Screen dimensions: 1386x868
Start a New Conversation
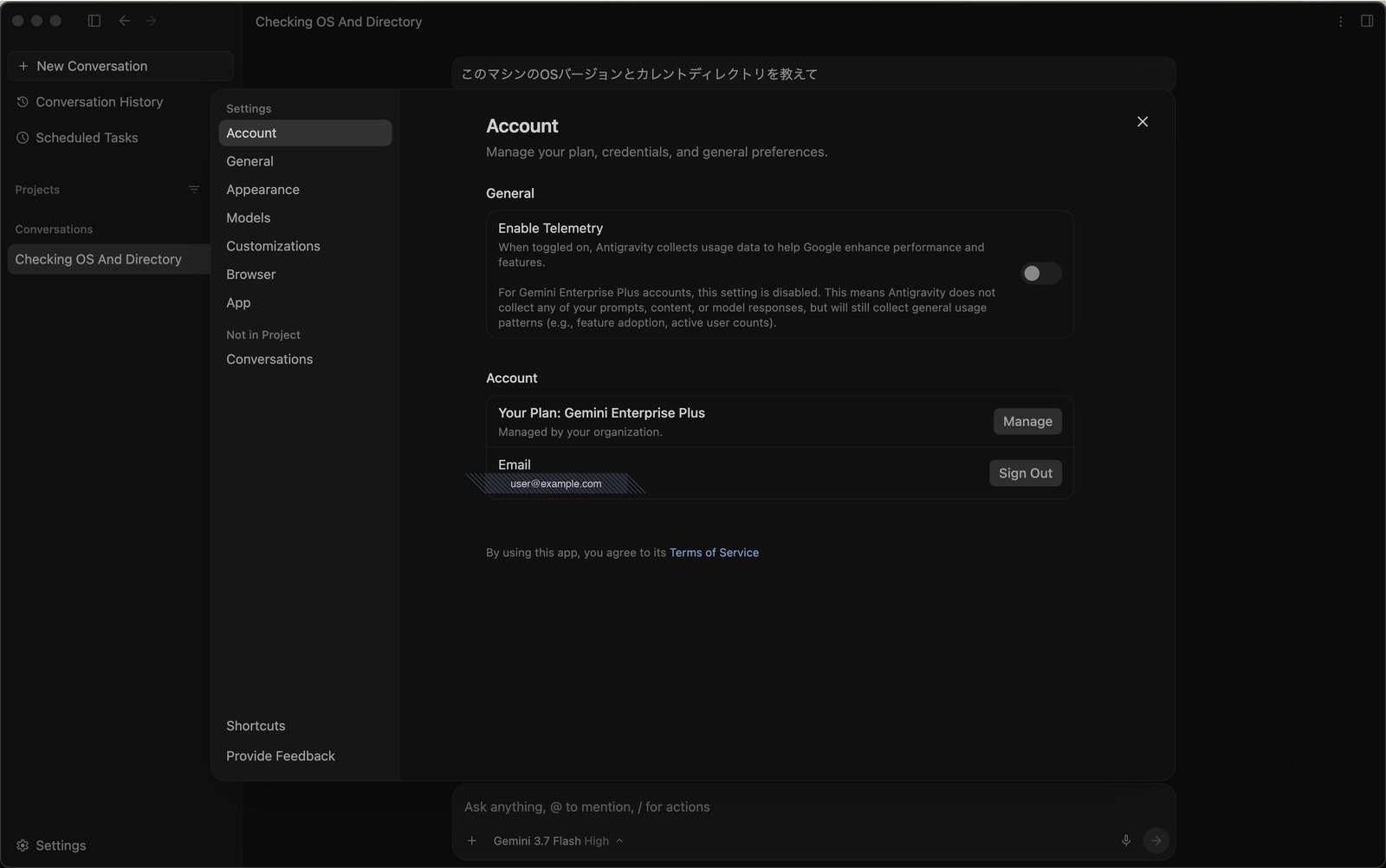(x=120, y=66)
